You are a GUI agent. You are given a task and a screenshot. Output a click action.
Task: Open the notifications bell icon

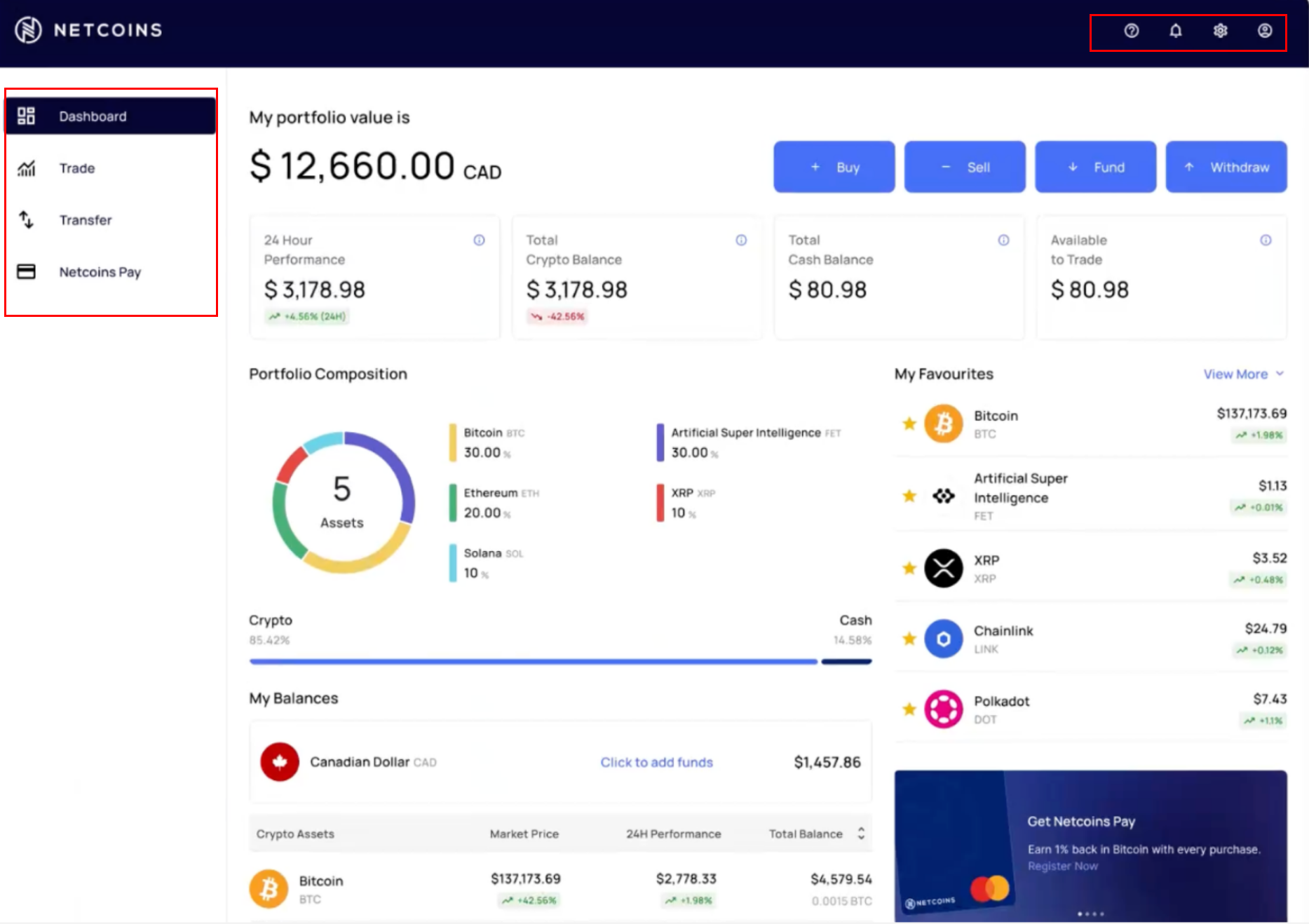(x=1176, y=31)
